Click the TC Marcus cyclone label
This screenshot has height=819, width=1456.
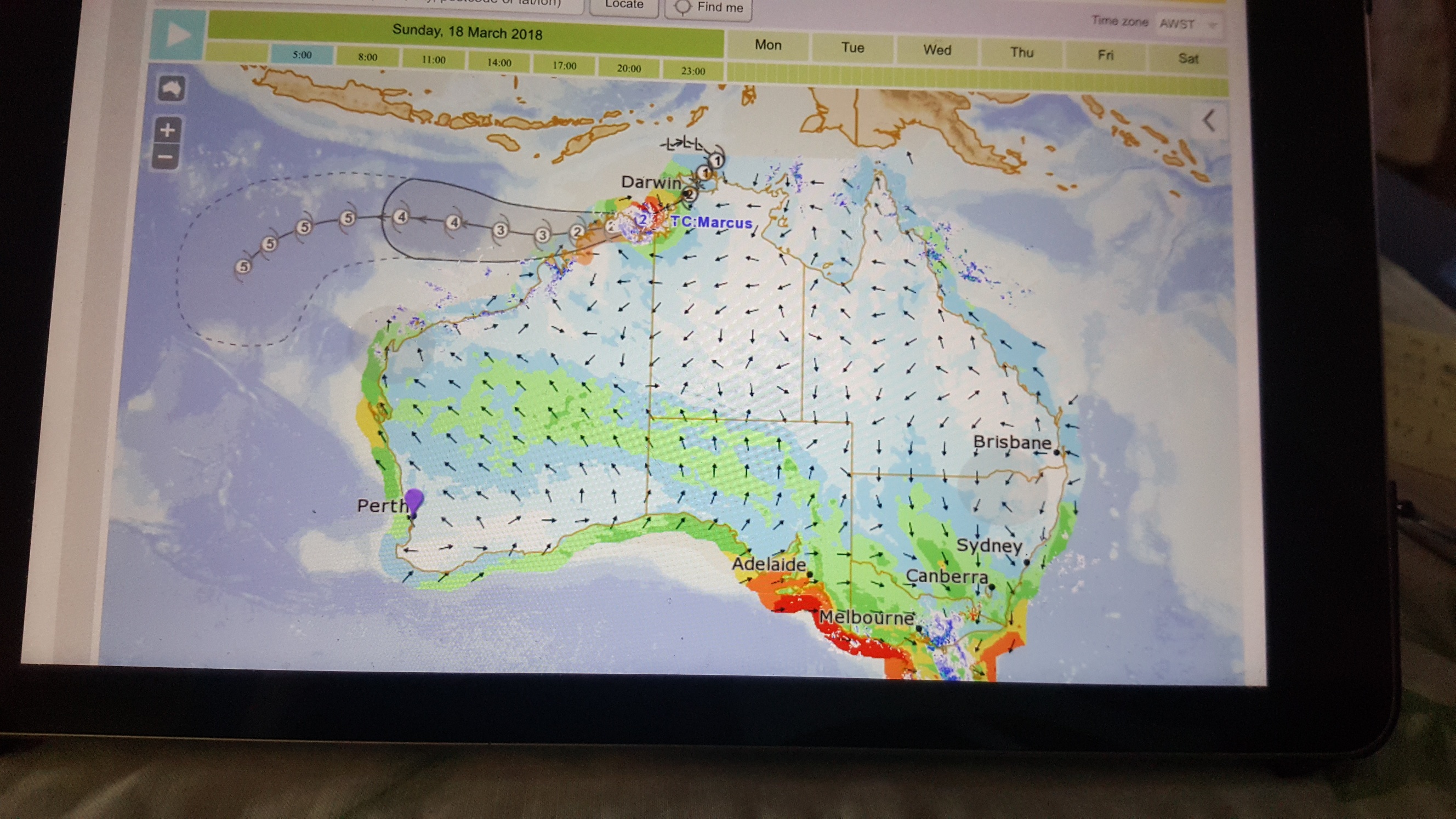click(711, 222)
